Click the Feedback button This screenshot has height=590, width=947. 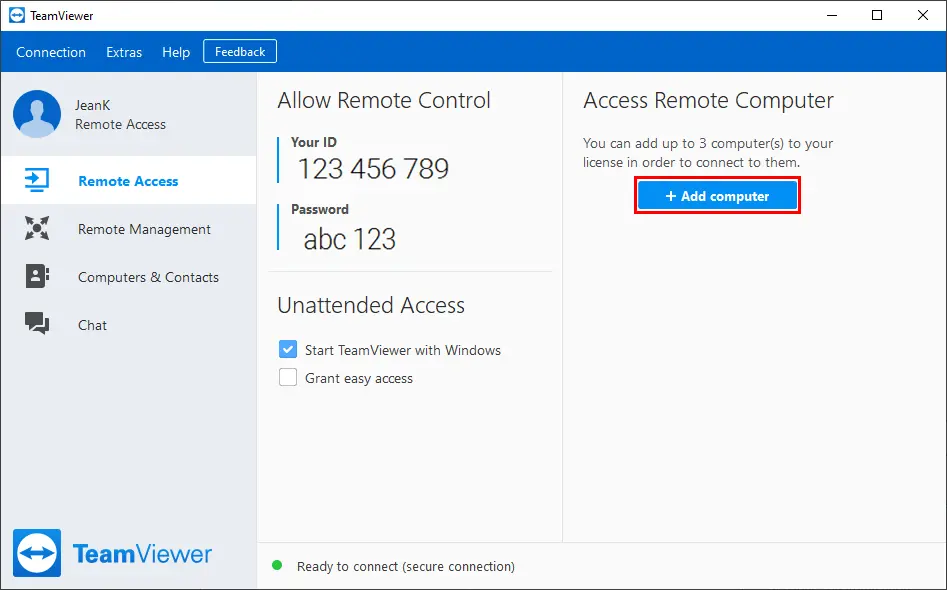click(x=240, y=51)
